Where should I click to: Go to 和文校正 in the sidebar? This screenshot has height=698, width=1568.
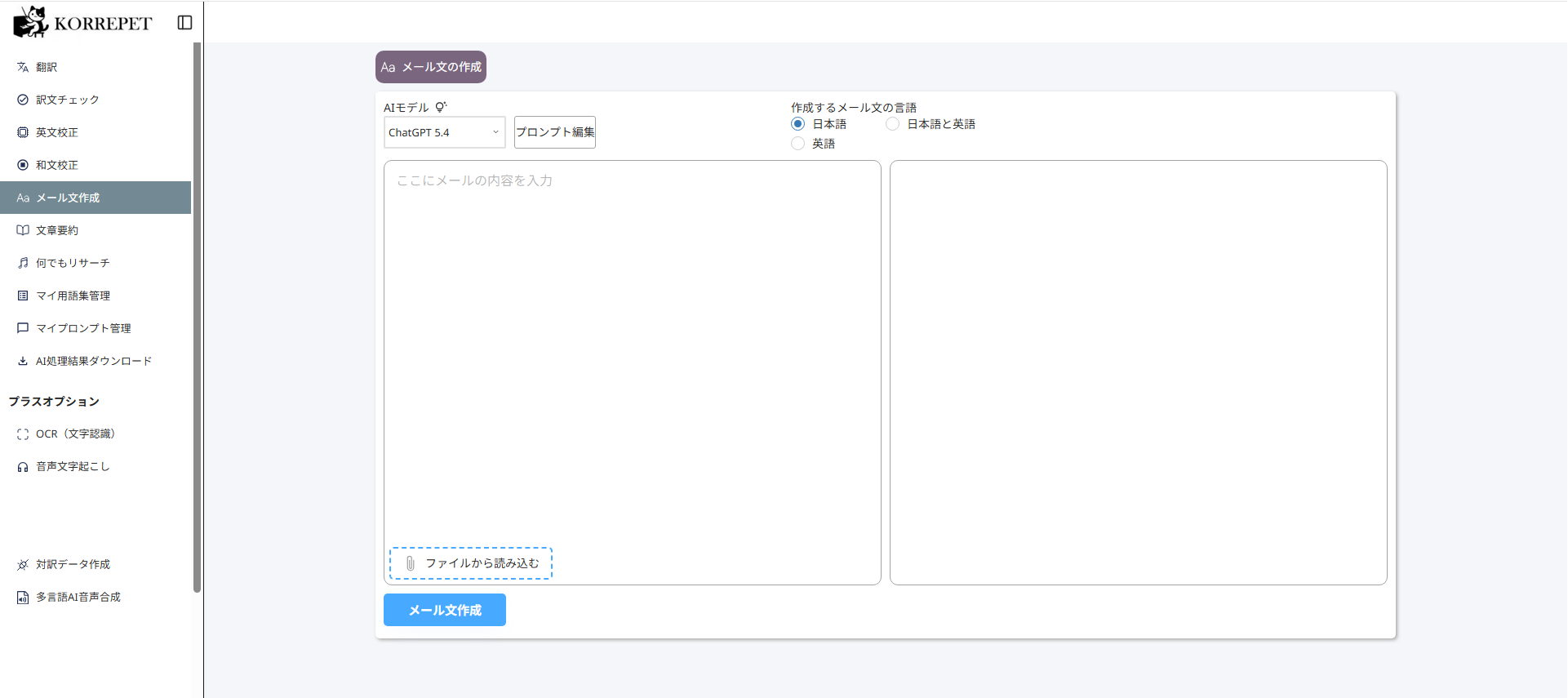(96, 165)
